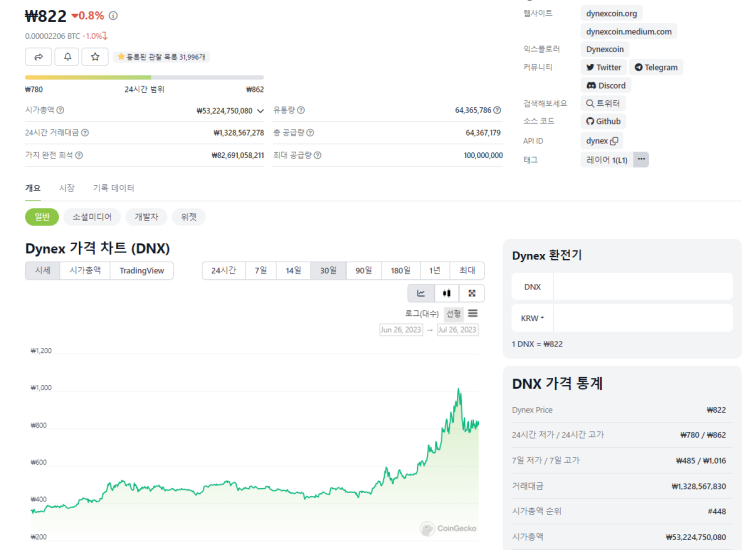The image size is (743, 550).
Task: Select the general green pill tab
Action: pos(42,217)
